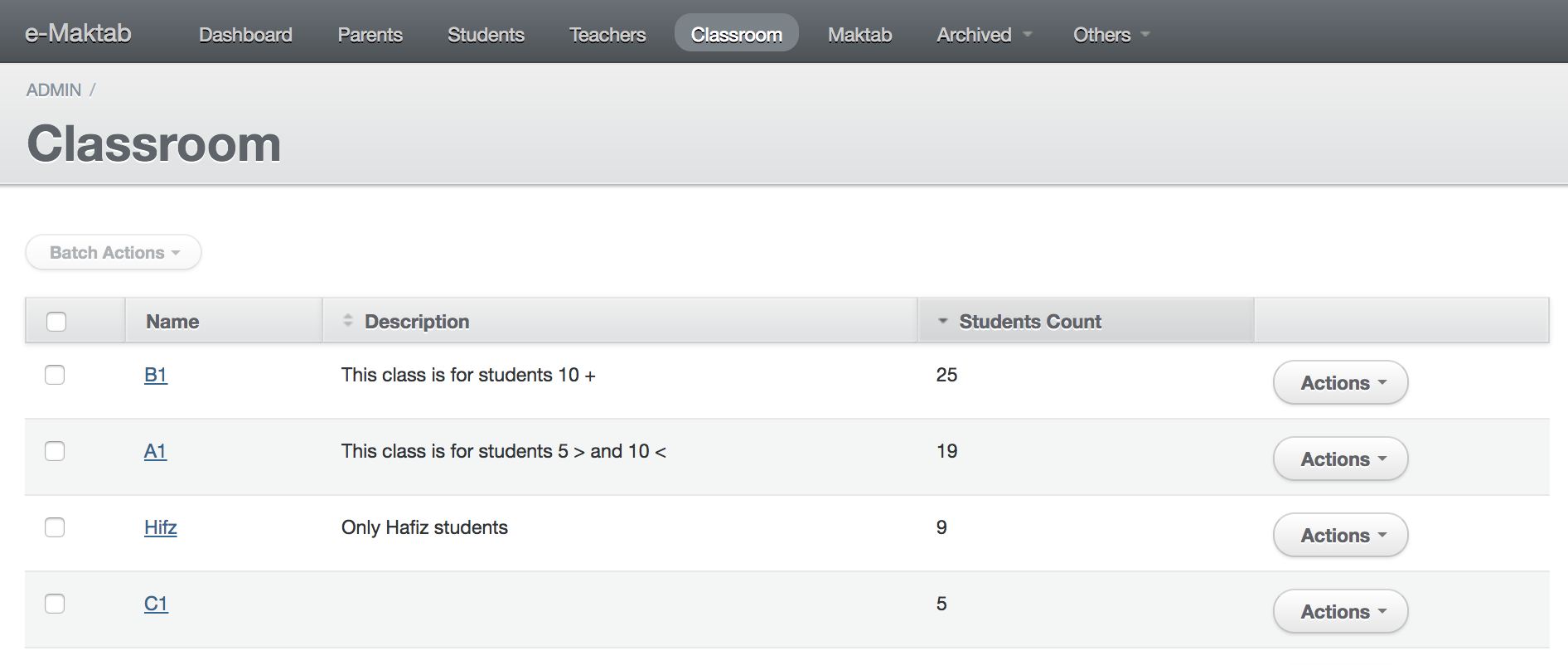Show Actions menu for C1 row

(x=1340, y=612)
